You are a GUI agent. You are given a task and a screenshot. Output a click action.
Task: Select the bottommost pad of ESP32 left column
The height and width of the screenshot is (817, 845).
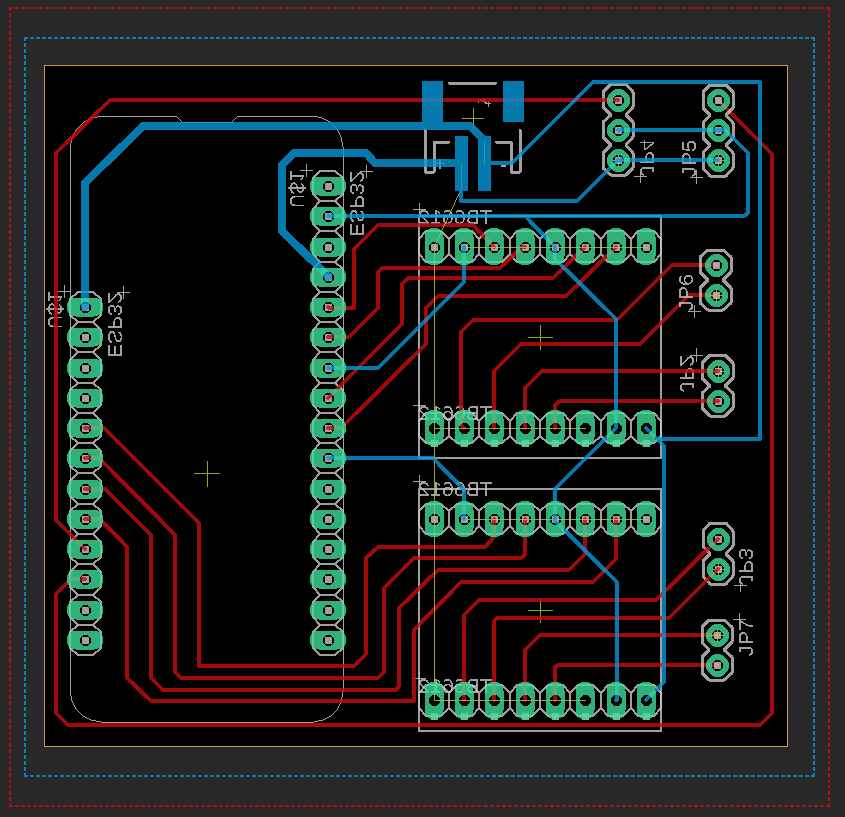pos(85,639)
